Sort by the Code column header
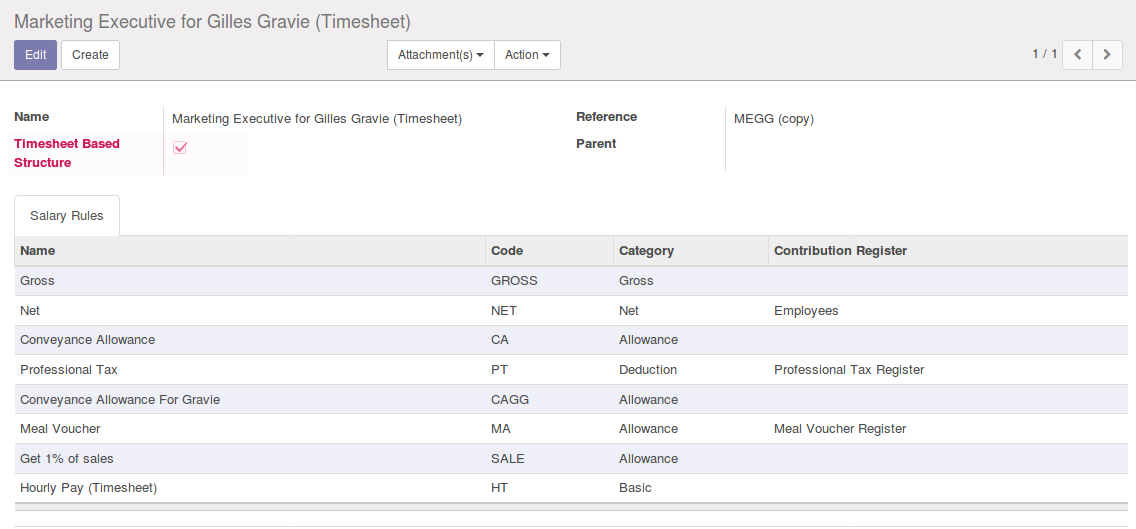 (507, 251)
